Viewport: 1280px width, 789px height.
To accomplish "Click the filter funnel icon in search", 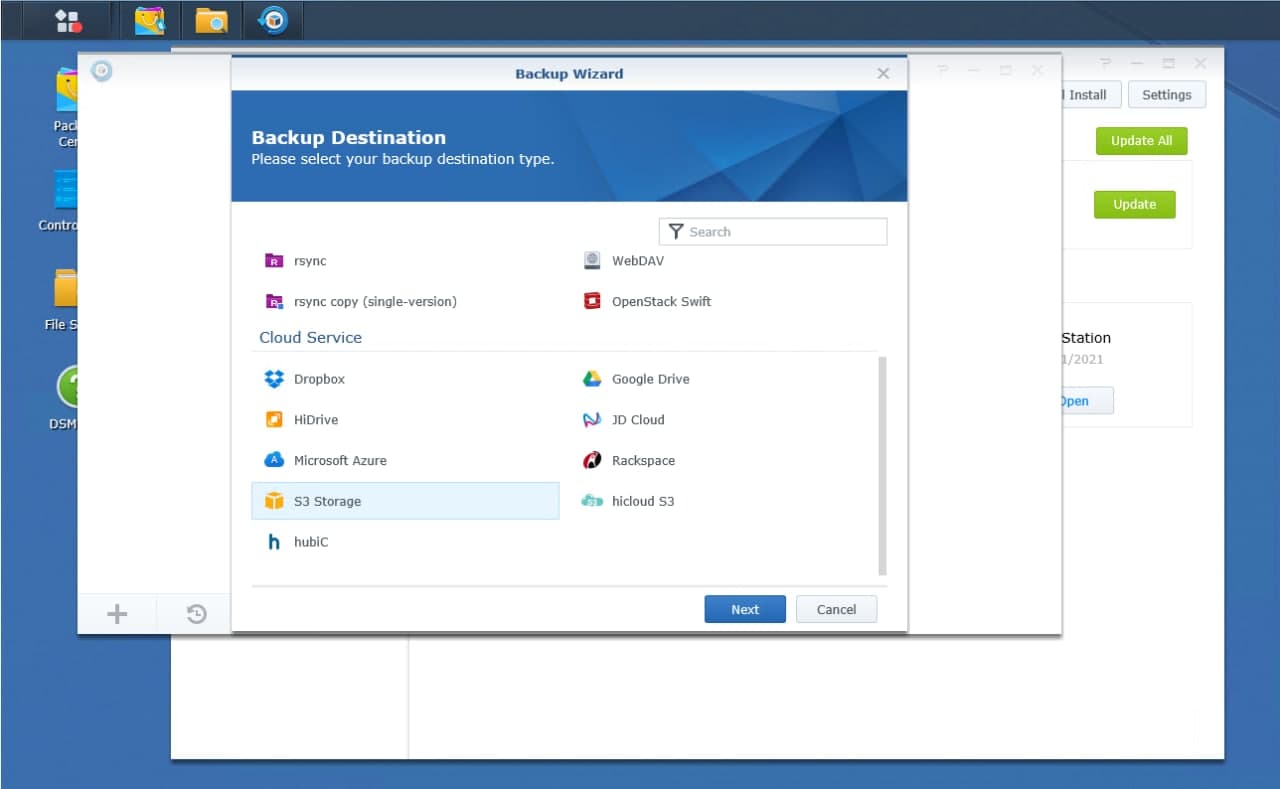I will (x=676, y=232).
